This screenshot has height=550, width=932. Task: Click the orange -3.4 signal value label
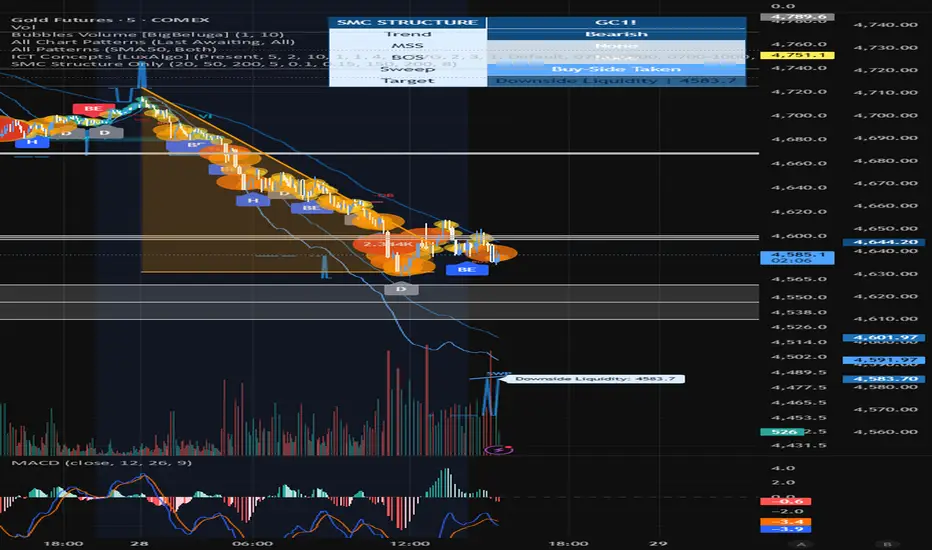786,521
